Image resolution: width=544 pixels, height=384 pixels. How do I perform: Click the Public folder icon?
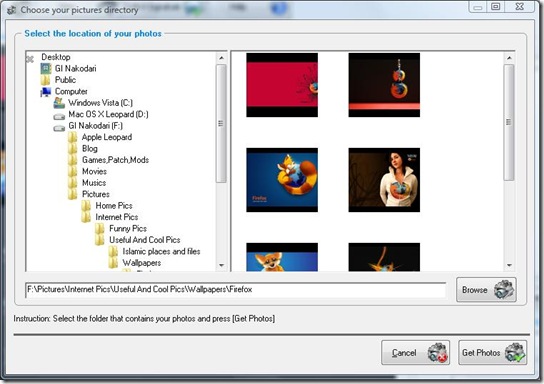pyautogui.click(x=45, y=80)
